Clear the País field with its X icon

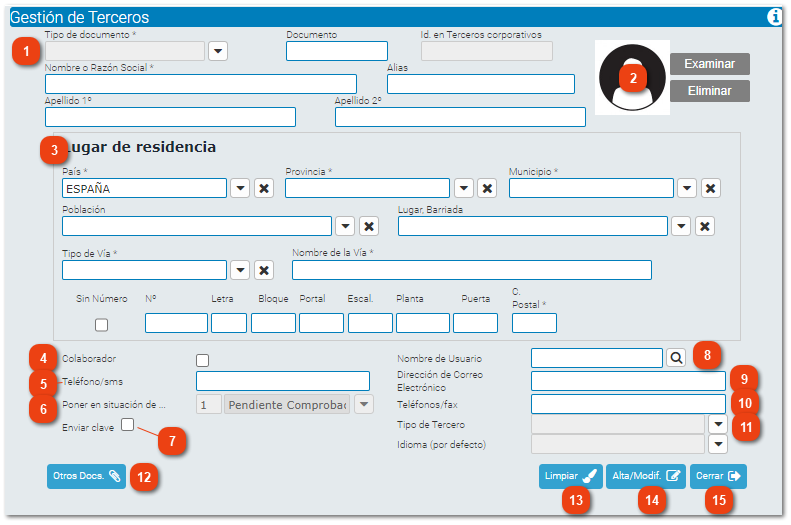click(264, 189)
